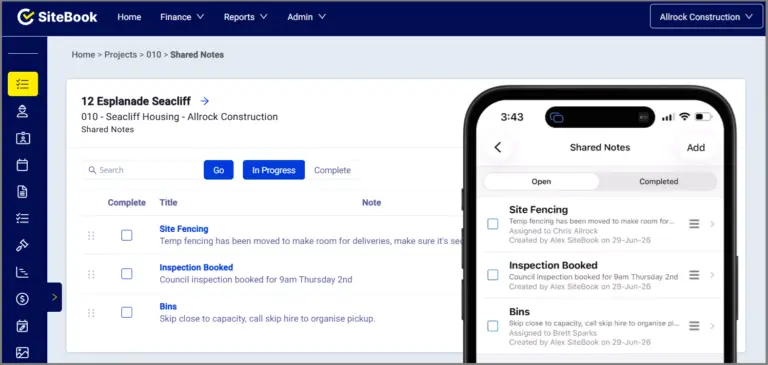Tap the reorder handle for phone Site Fencing

coord(694,224)
